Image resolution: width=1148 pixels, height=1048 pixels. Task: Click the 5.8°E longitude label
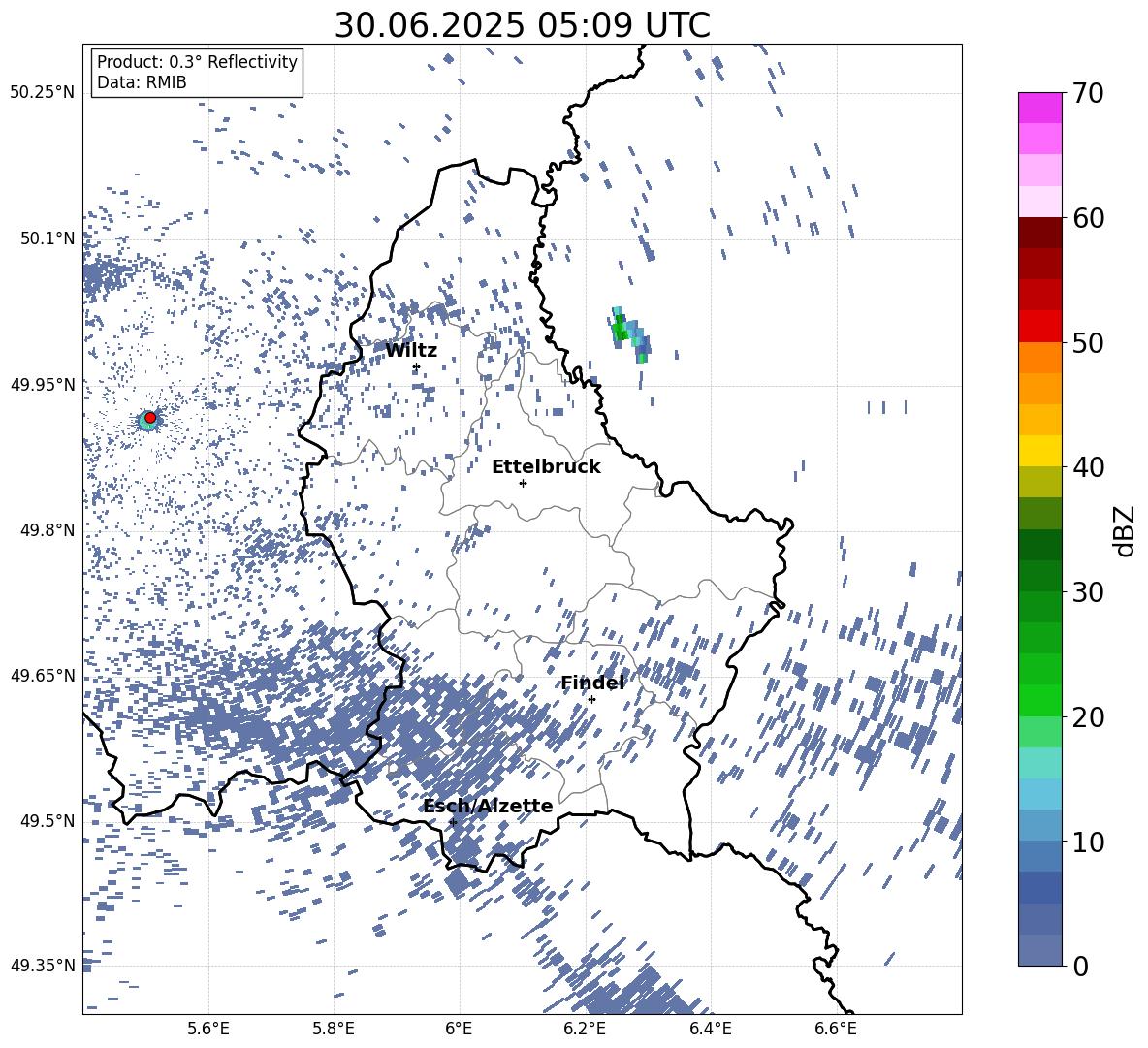[x=334, y=1029]
